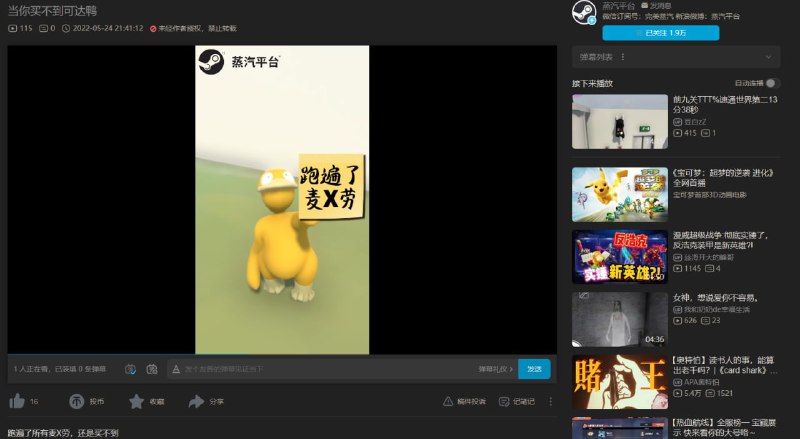Click the 已关注 1.9万 follow button

pyautogui.click(x=661, y=33)
